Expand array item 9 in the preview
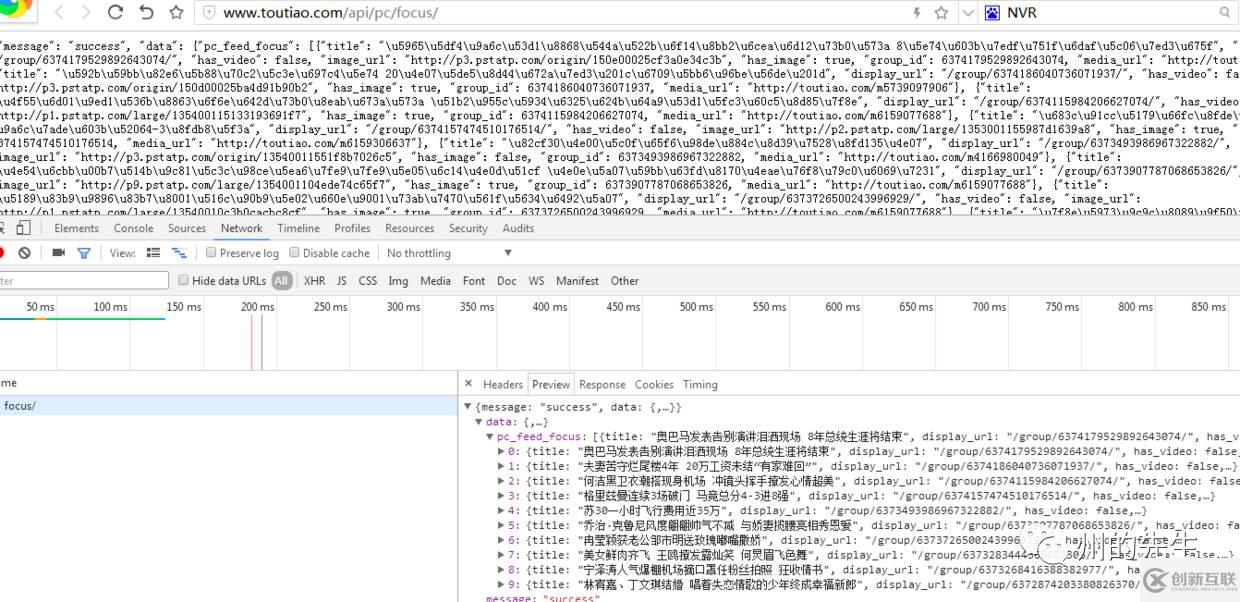The image size is (1240, 602). [501, 584]
